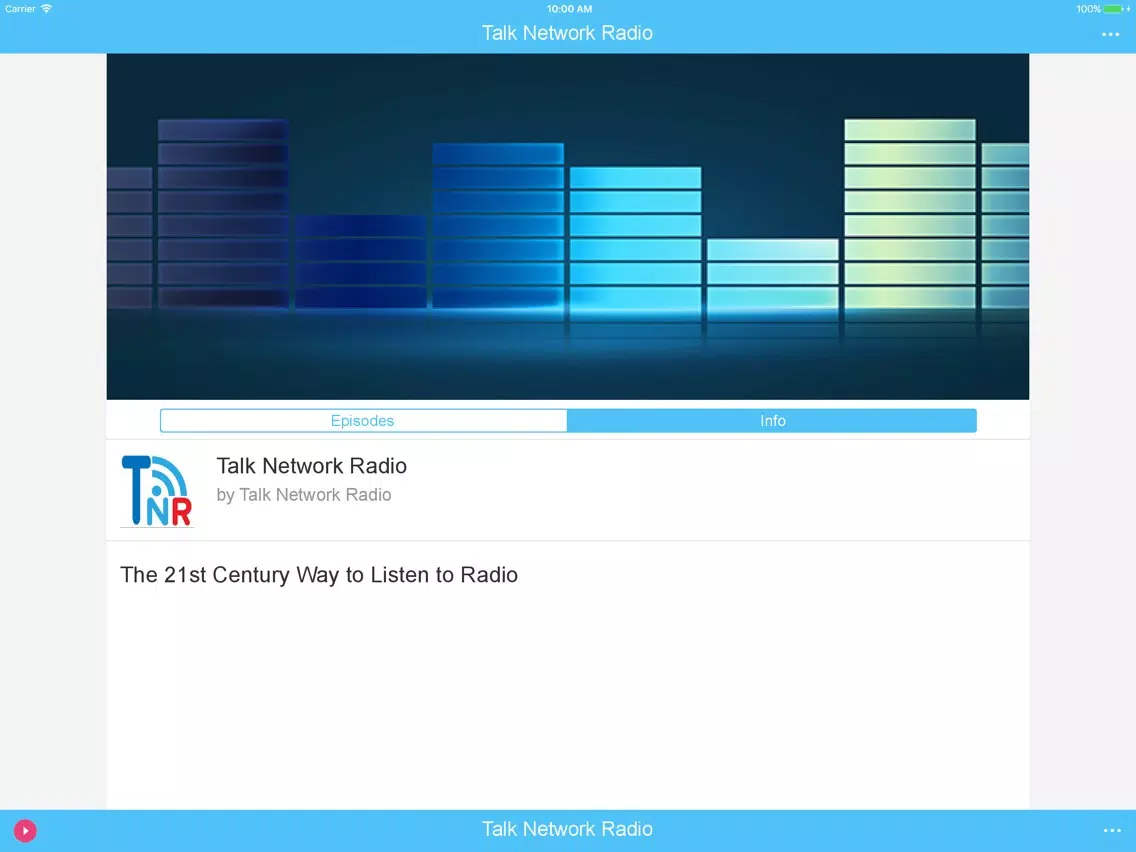
Task: Tap the 21st Century description text
Action: (319, 575)
